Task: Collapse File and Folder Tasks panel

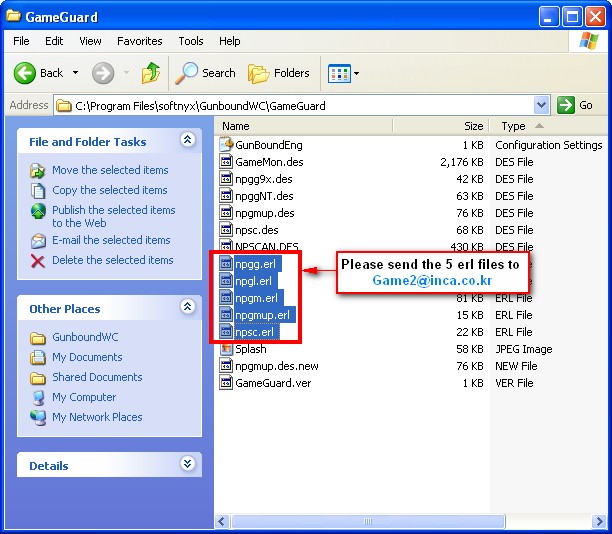Action: point(187,140)
